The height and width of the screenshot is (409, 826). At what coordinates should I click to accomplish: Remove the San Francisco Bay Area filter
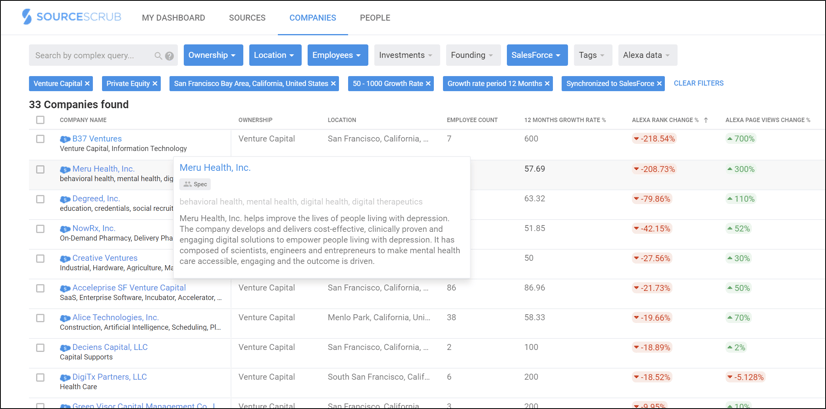tap(333, 84)
